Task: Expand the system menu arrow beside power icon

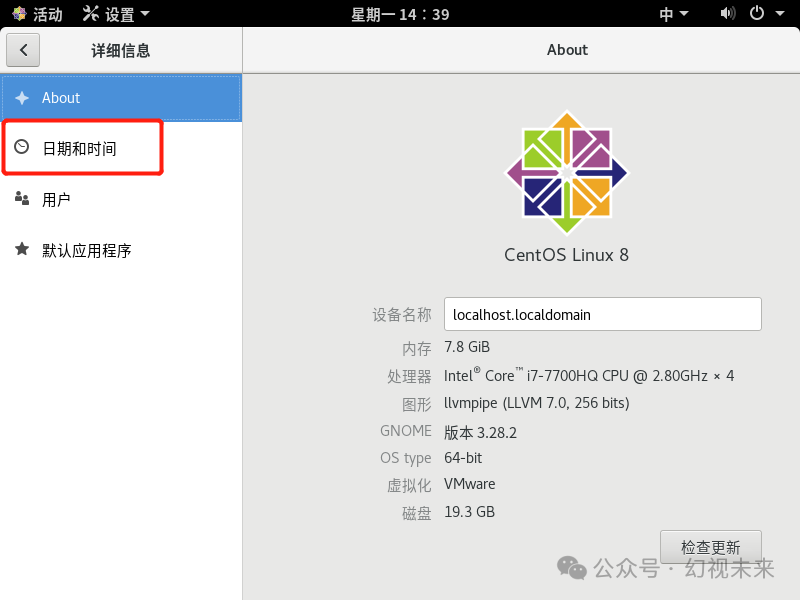Action: pyautogui.click(x=780, y=14)
